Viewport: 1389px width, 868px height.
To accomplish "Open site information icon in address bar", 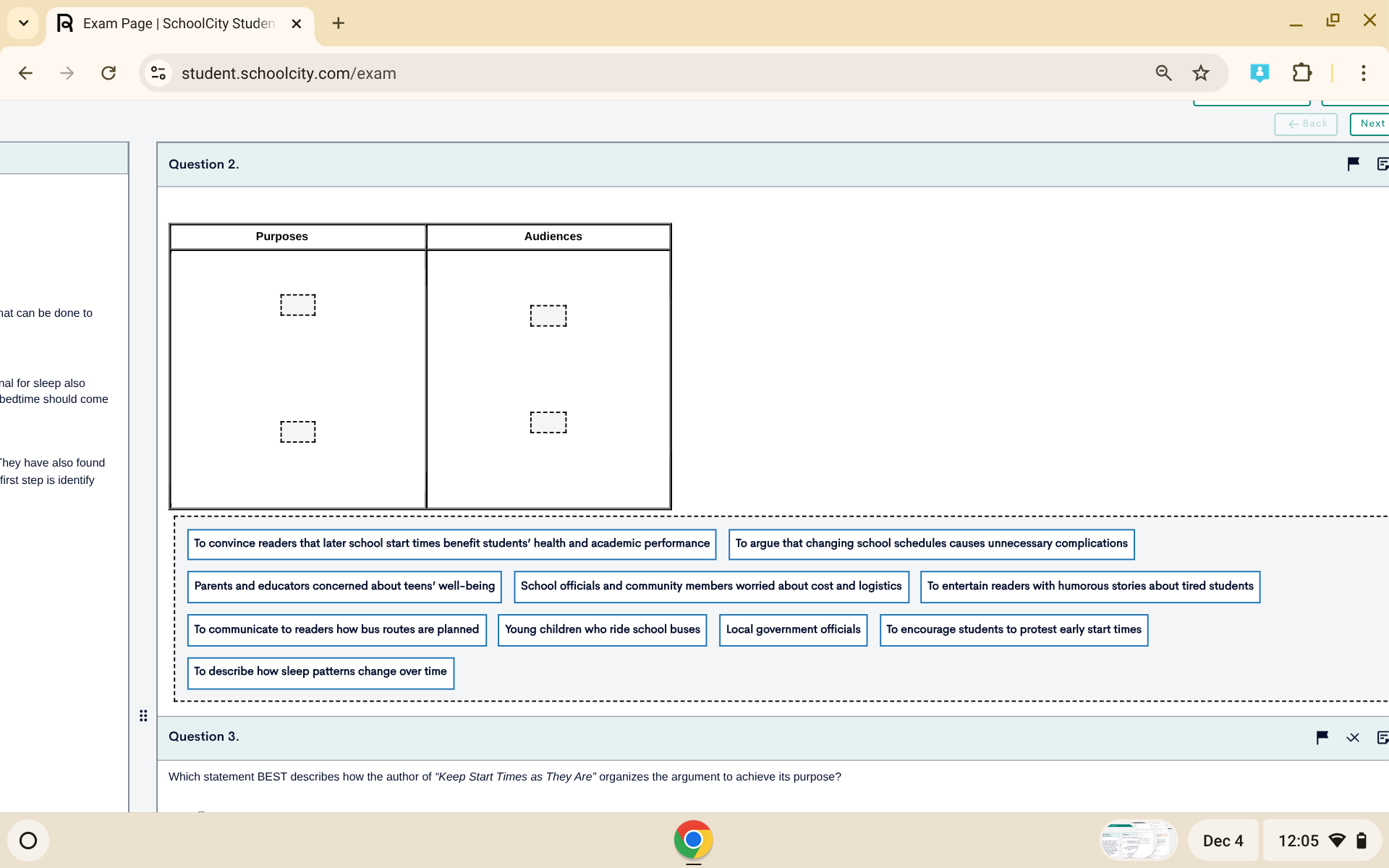I will 158,73.
